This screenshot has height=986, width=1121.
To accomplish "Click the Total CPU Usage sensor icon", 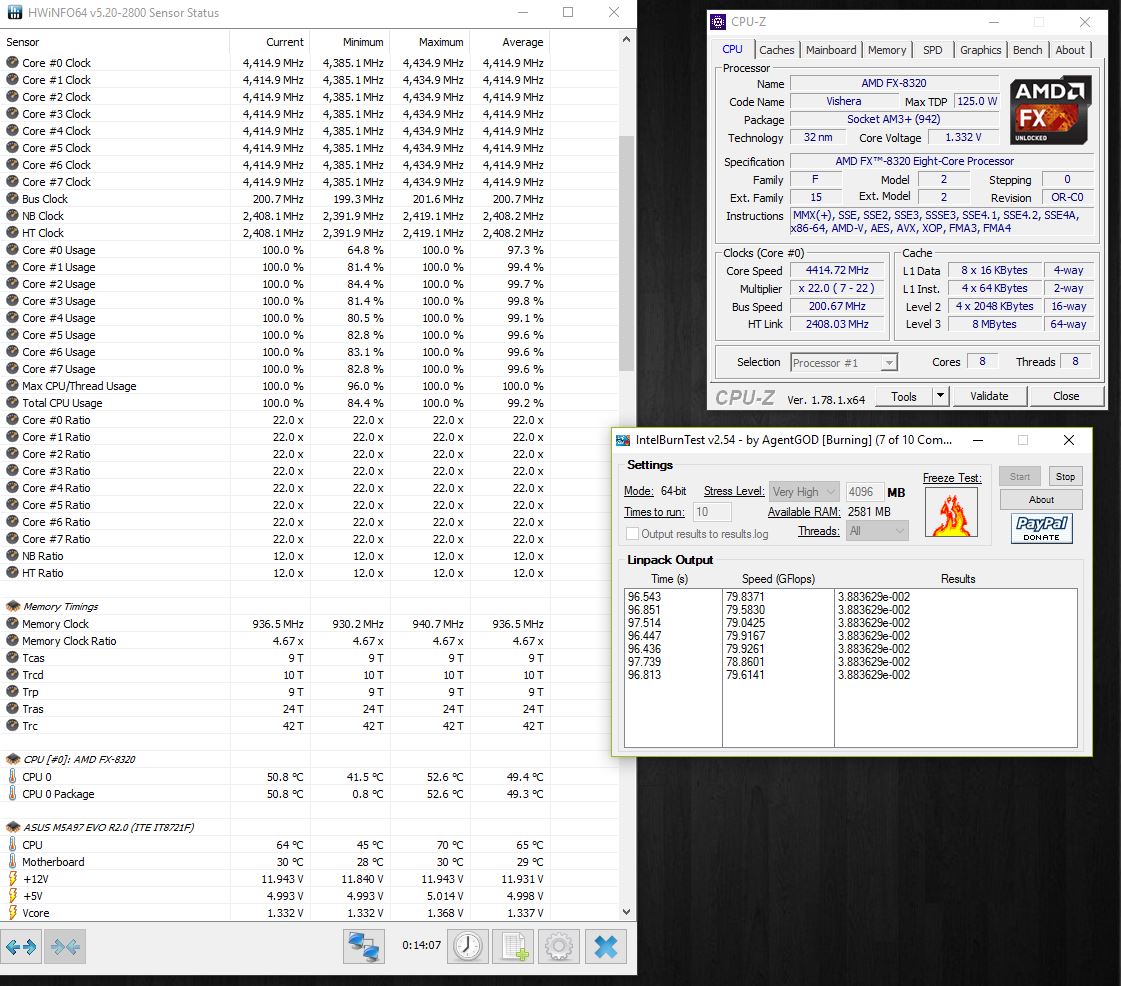I will point(12,403).
